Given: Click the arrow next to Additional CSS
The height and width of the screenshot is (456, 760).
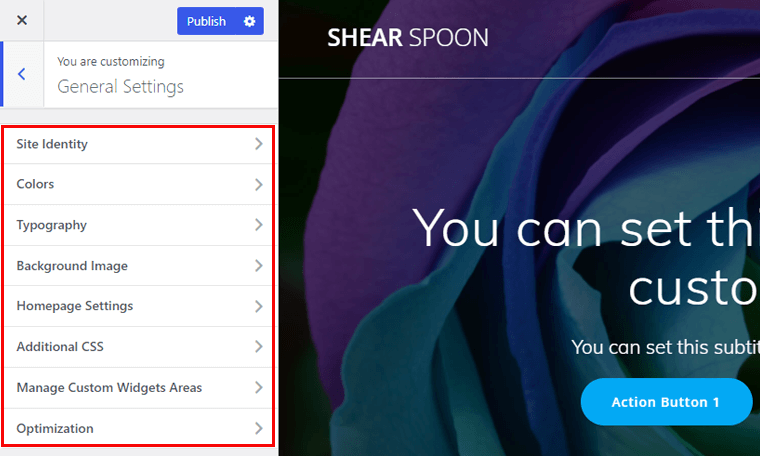Looking at the screenshot, I should [x=259, y=346].
